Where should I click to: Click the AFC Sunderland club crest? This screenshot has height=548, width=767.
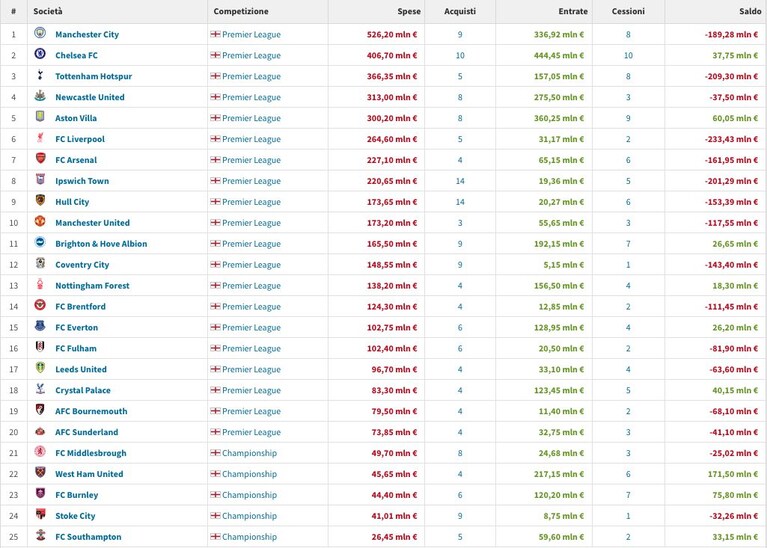(x=40, y=431)
